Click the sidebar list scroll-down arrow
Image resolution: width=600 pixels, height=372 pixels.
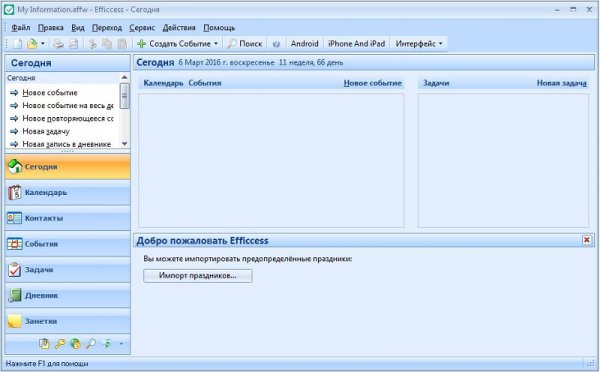124,144
